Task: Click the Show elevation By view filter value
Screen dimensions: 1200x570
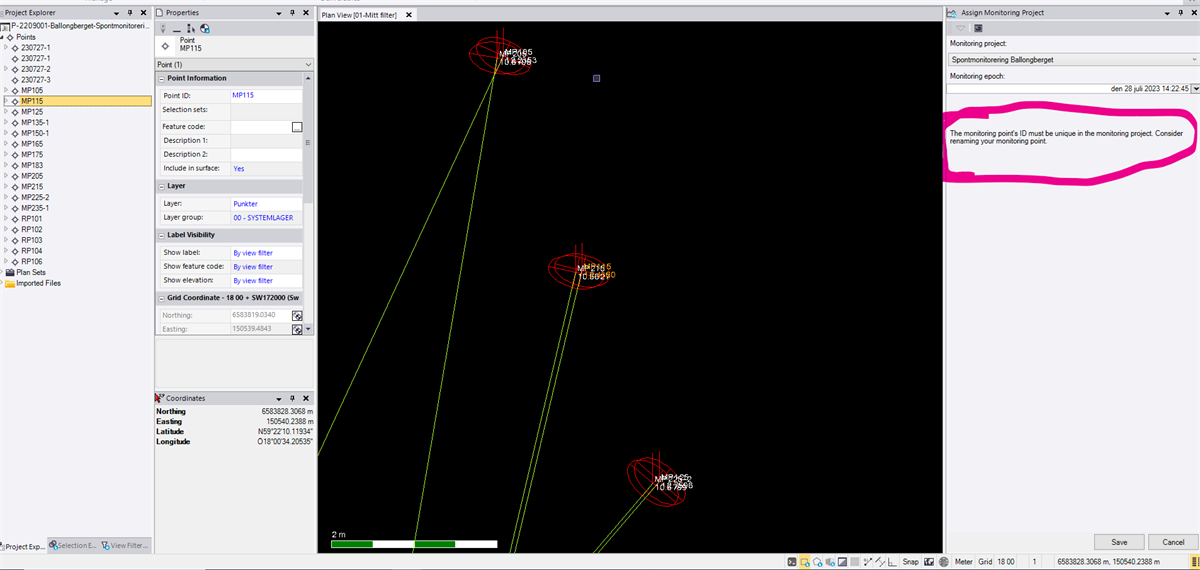Action: (253, 281)
